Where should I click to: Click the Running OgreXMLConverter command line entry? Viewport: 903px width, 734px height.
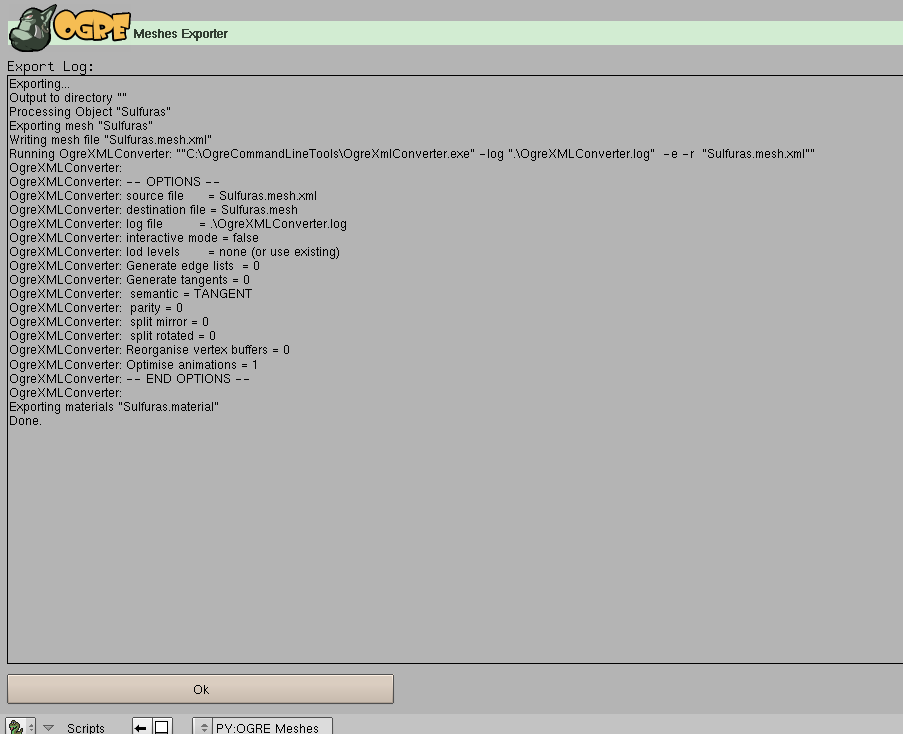[x=412, y=154]
